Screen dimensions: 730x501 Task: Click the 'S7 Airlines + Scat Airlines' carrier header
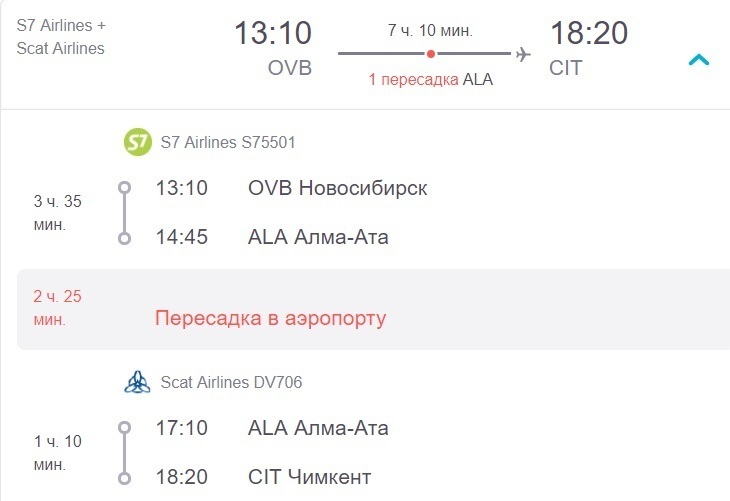coord(61,37)
